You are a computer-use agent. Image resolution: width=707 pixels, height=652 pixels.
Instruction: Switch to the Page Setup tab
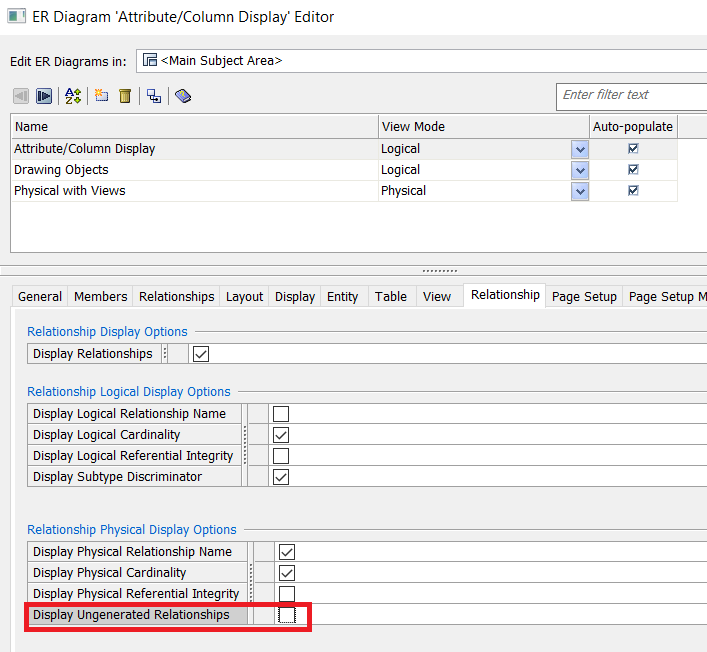coord(584,296)
